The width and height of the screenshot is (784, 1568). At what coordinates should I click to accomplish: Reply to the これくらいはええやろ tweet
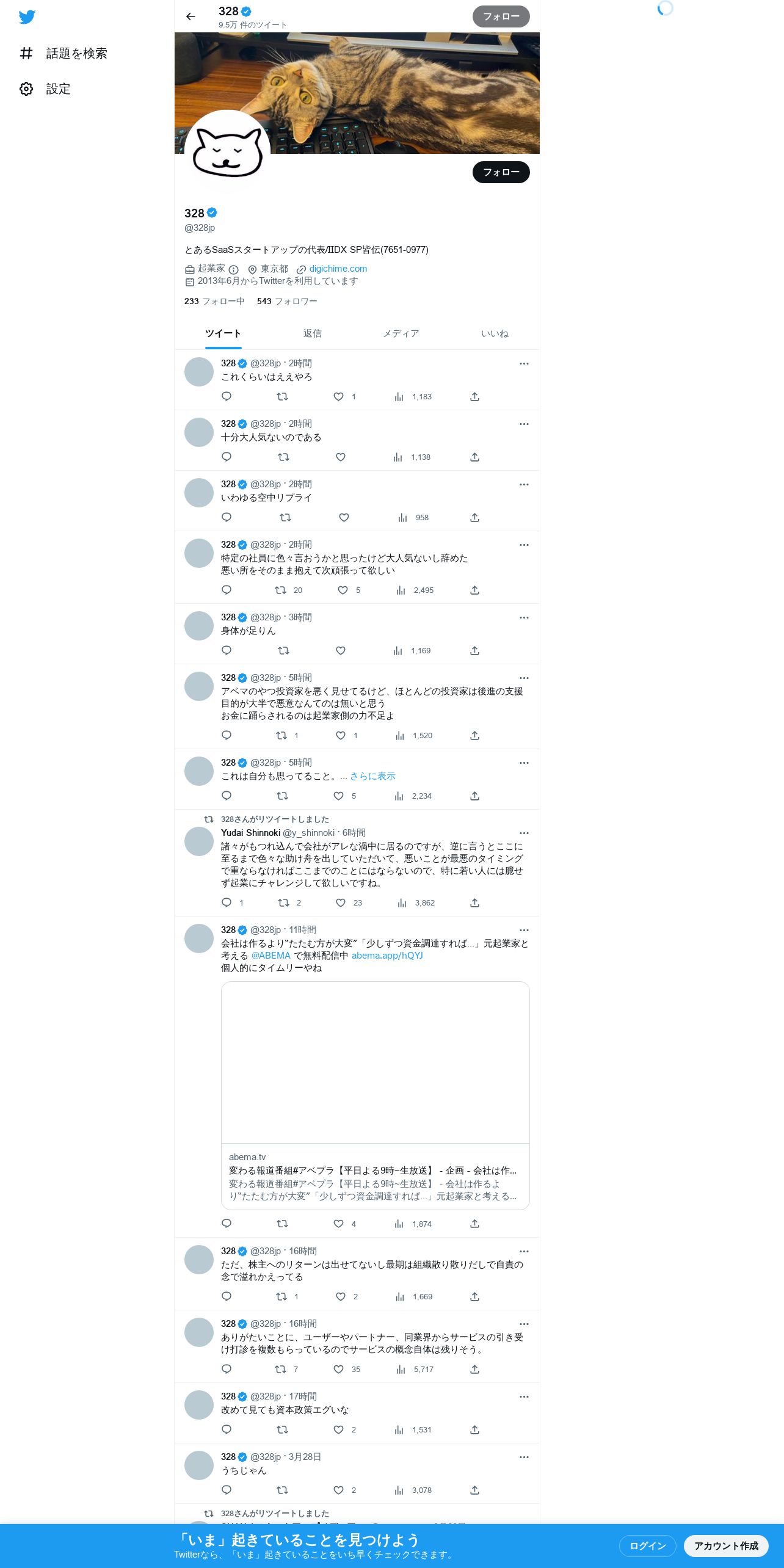[227, 396]
